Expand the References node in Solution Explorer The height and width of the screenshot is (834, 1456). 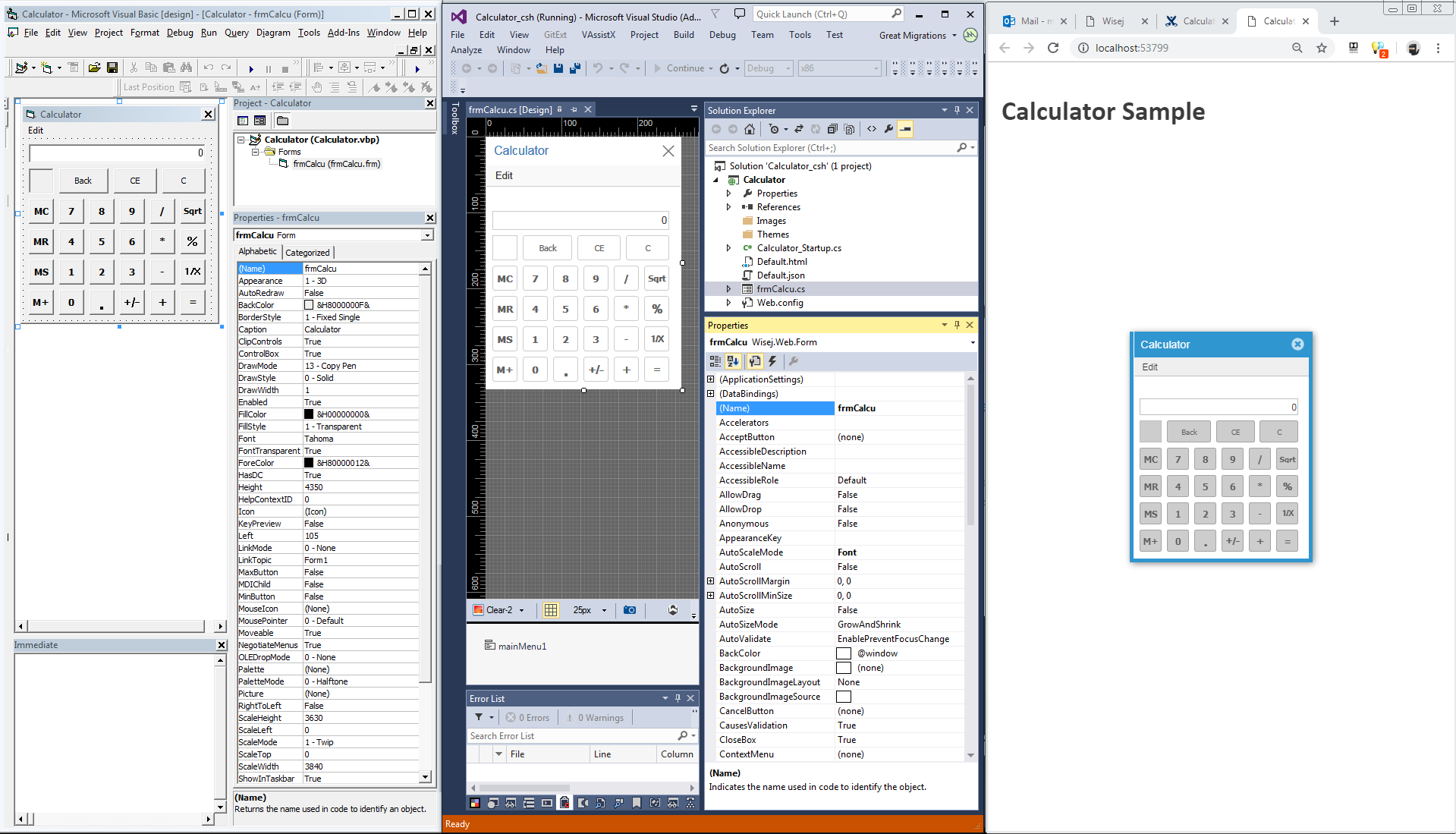click(728, 207)
